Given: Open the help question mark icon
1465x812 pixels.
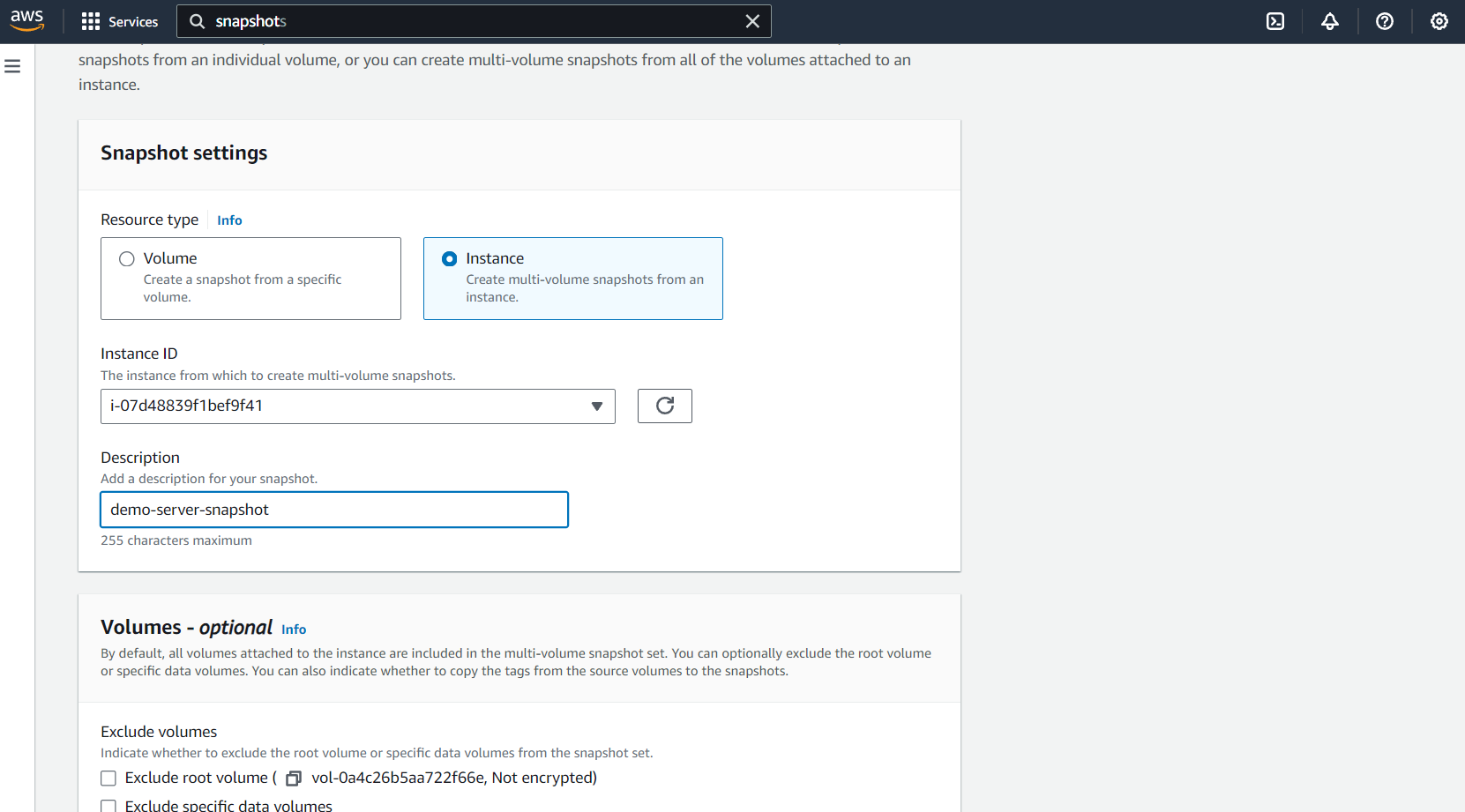Looking at the screenshot, I should (x=1385, y=21).
